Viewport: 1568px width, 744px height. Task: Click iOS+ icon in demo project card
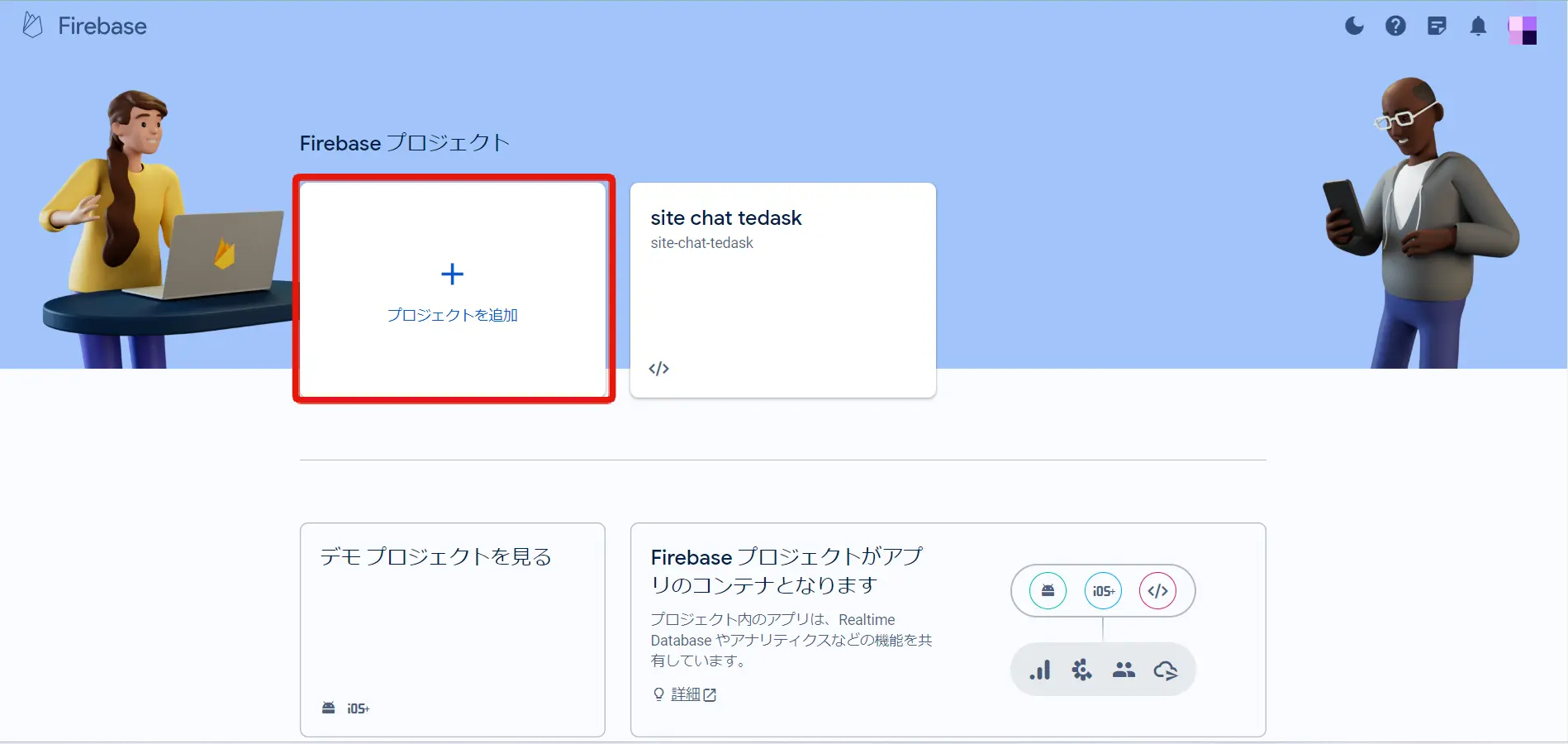(358, 708)
